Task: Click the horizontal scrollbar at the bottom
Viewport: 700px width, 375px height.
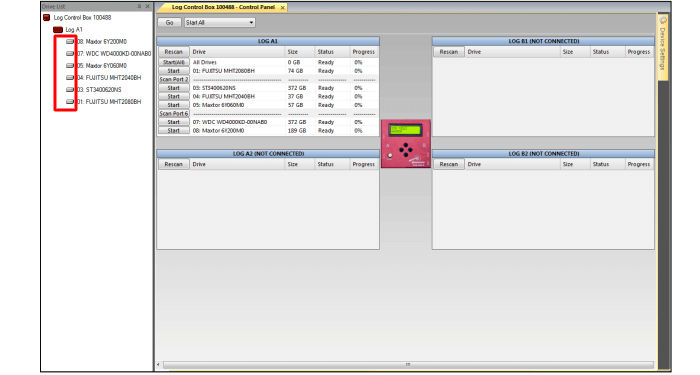Action: click(x=407, y=365)
